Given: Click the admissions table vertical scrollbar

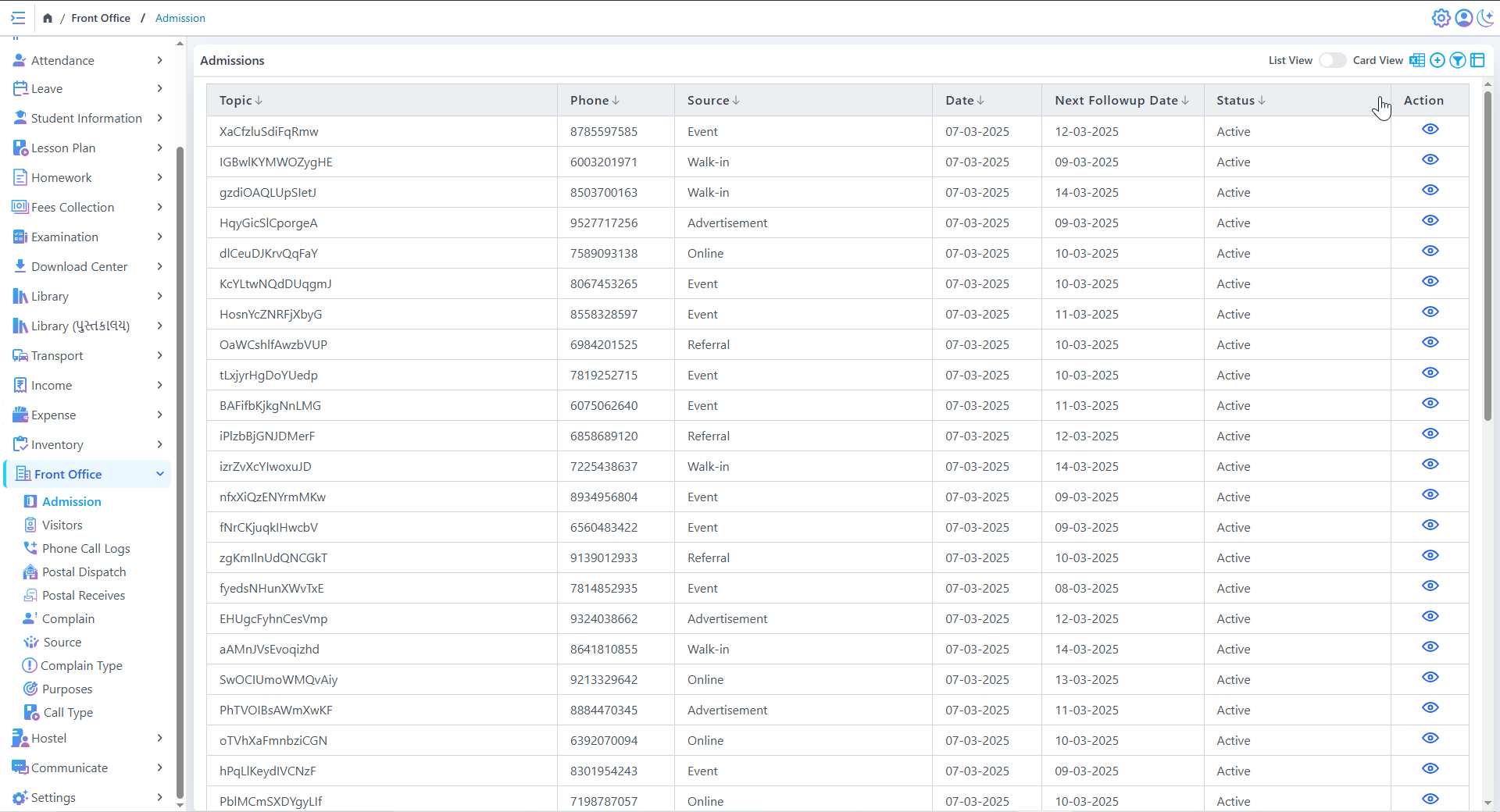Looking at the screenshot, I should [1487, 258].
